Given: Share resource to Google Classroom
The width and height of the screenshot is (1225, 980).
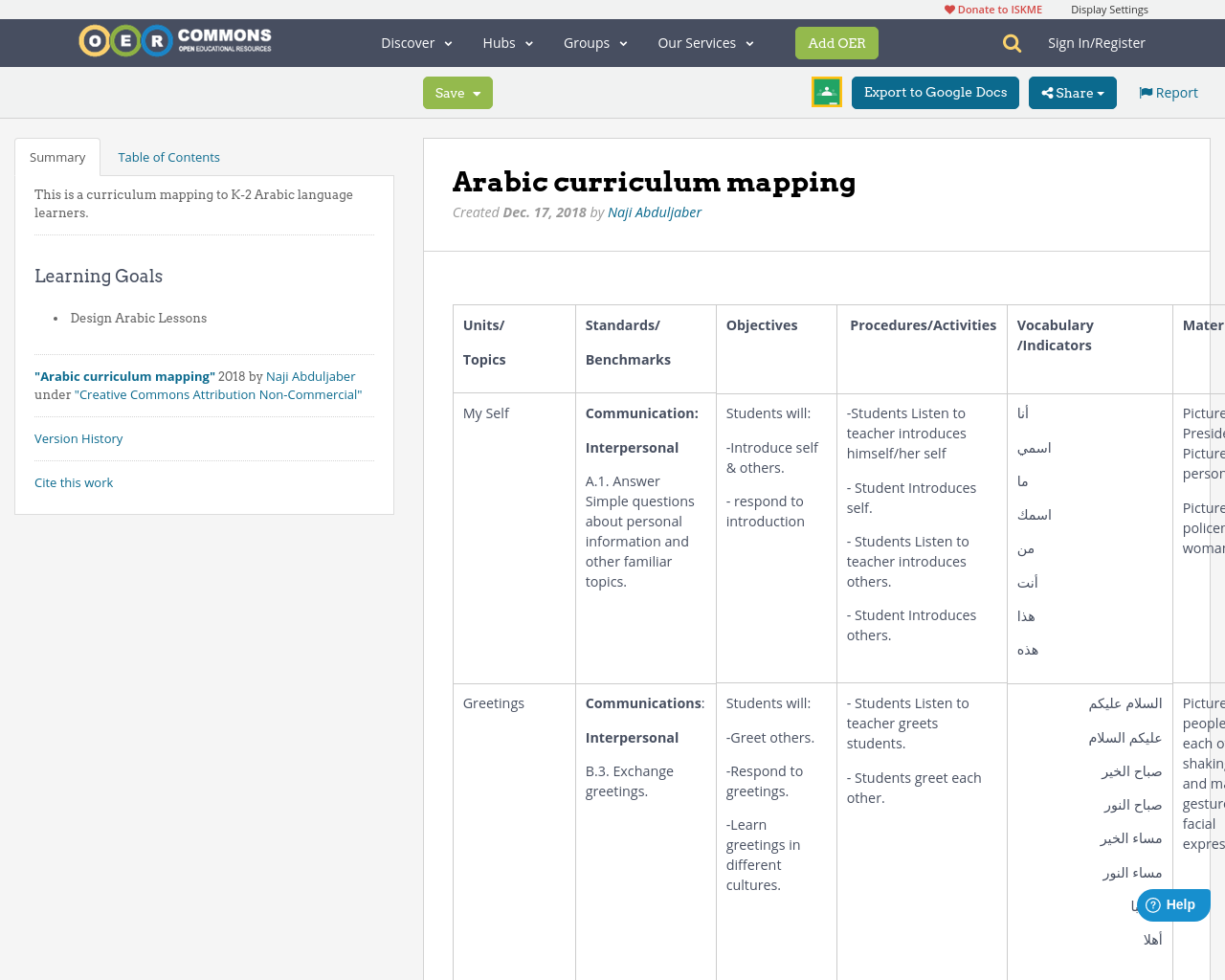Looking at the screenshot, I should tap(826, 92).
